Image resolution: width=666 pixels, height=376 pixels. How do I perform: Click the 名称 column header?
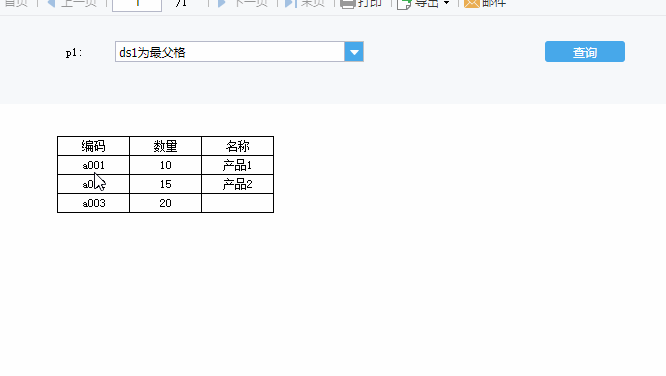point(237,146)
